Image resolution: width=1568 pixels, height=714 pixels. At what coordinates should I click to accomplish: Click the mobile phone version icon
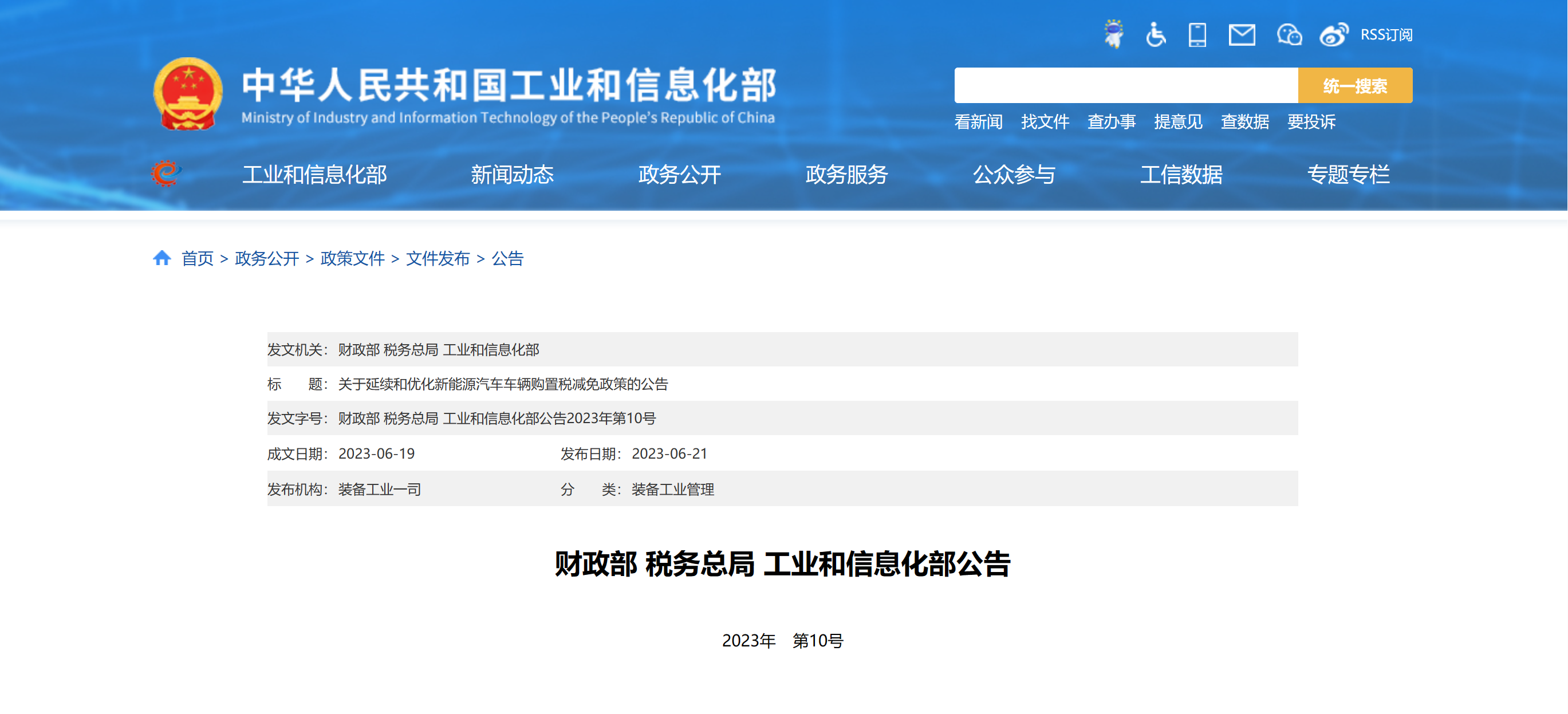(x=1197, y=35)
